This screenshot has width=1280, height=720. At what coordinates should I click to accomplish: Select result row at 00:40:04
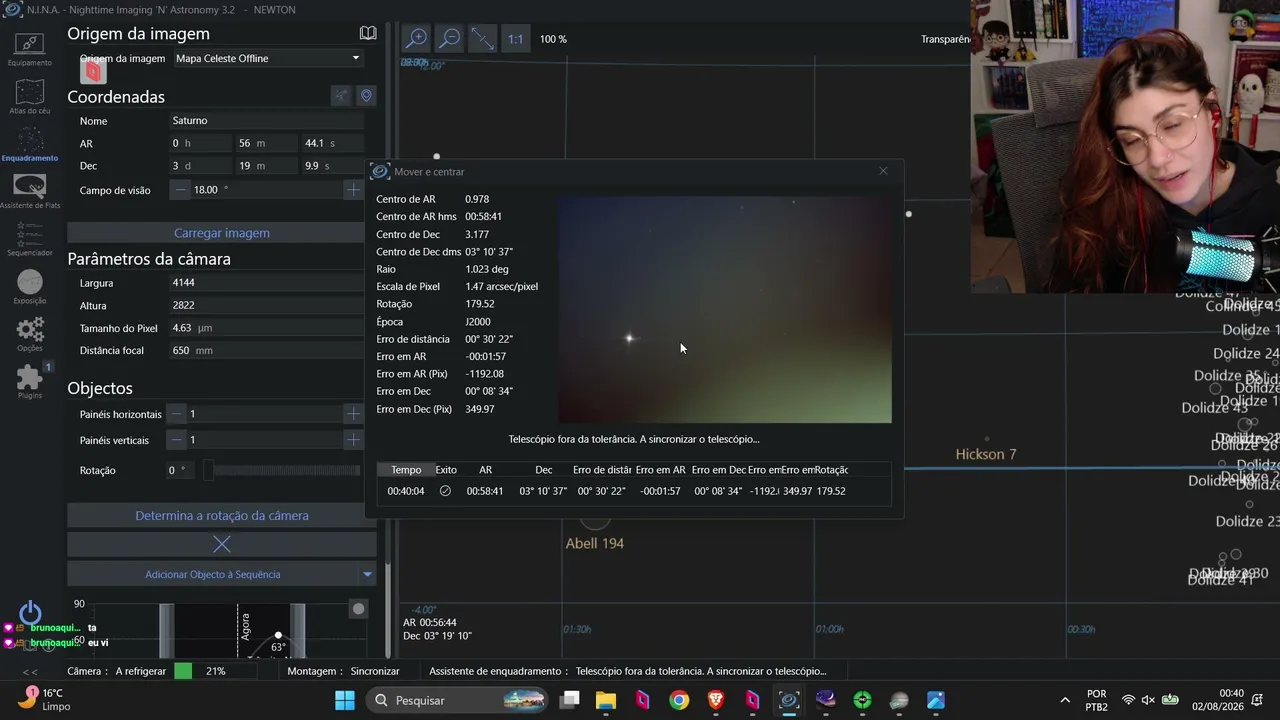pos(633,491)
